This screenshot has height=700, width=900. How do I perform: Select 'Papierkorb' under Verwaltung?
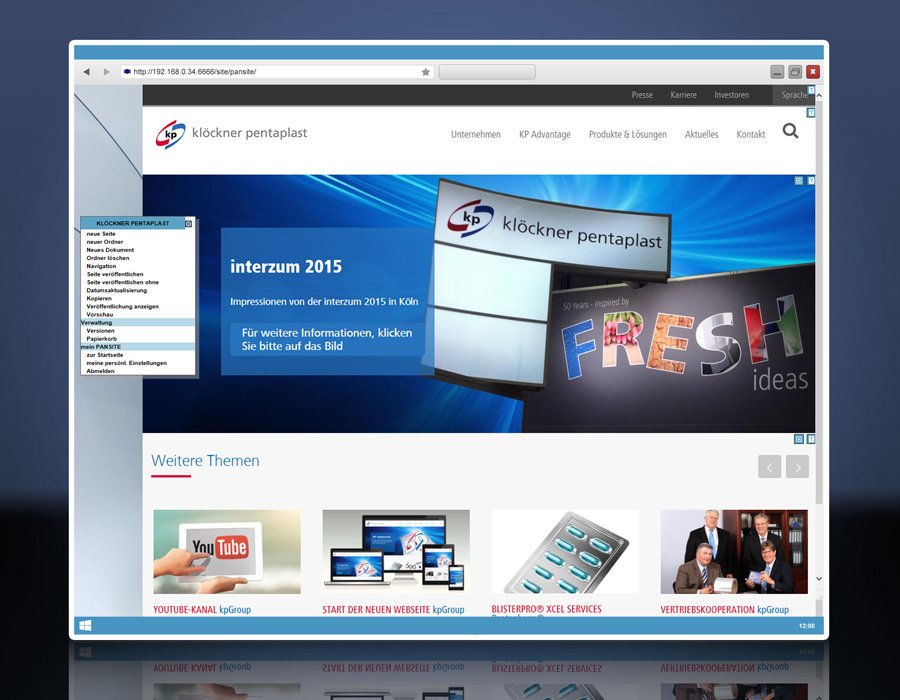[102, 339]
